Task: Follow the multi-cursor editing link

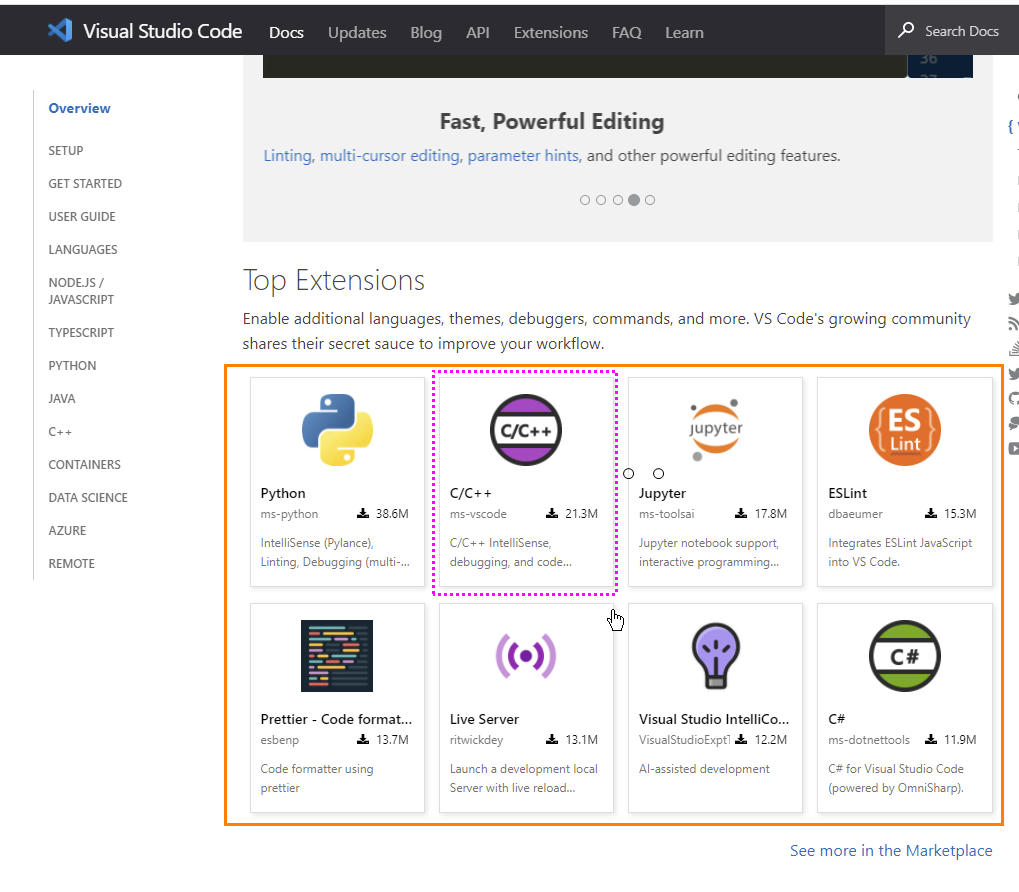Action: point(389,156)
